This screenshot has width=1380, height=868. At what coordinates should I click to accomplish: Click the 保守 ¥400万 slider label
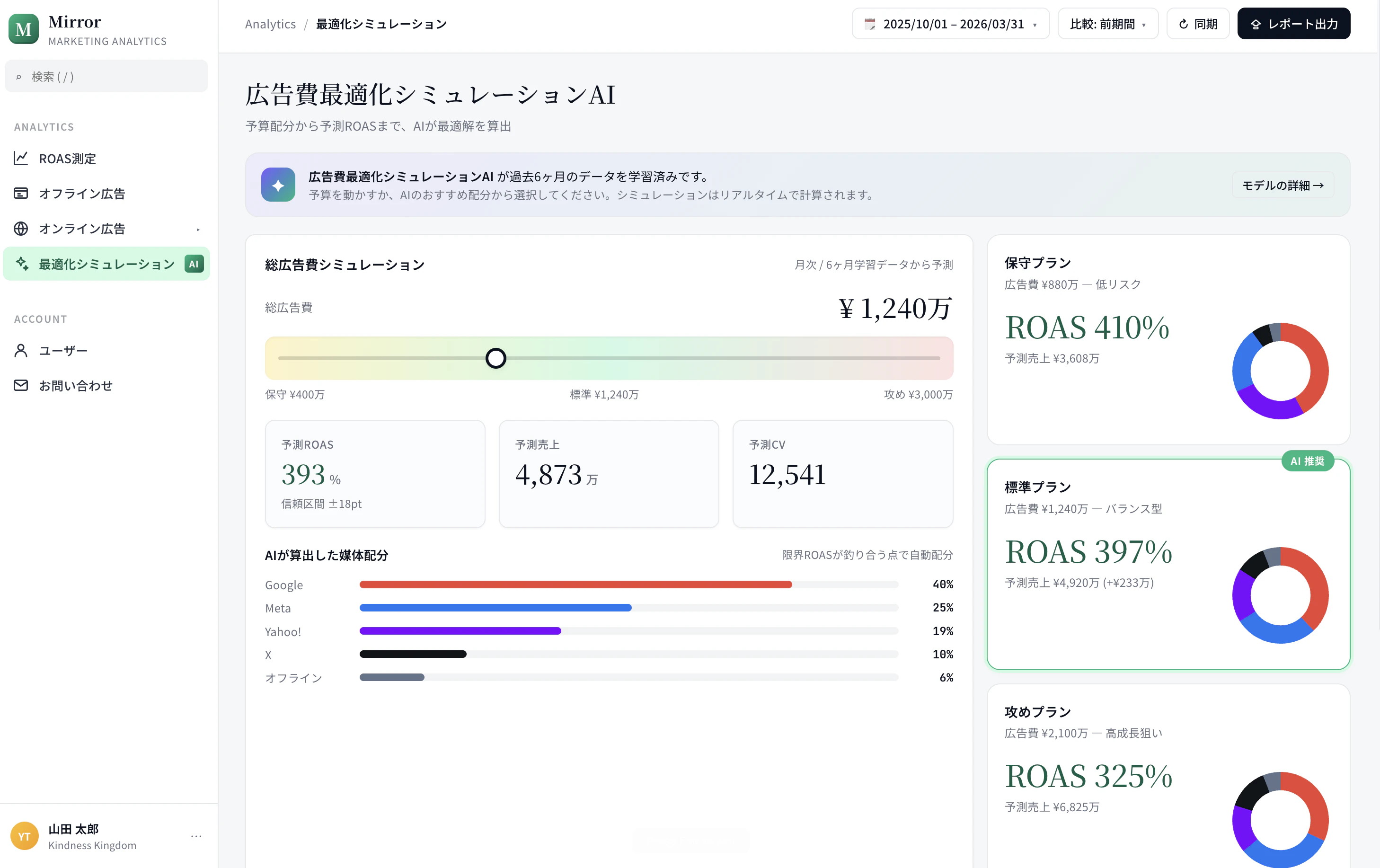[294, 394]
